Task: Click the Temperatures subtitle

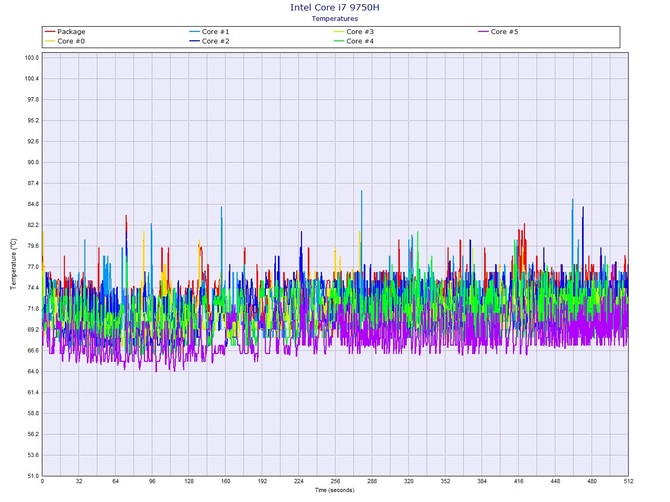Action: 335,18
